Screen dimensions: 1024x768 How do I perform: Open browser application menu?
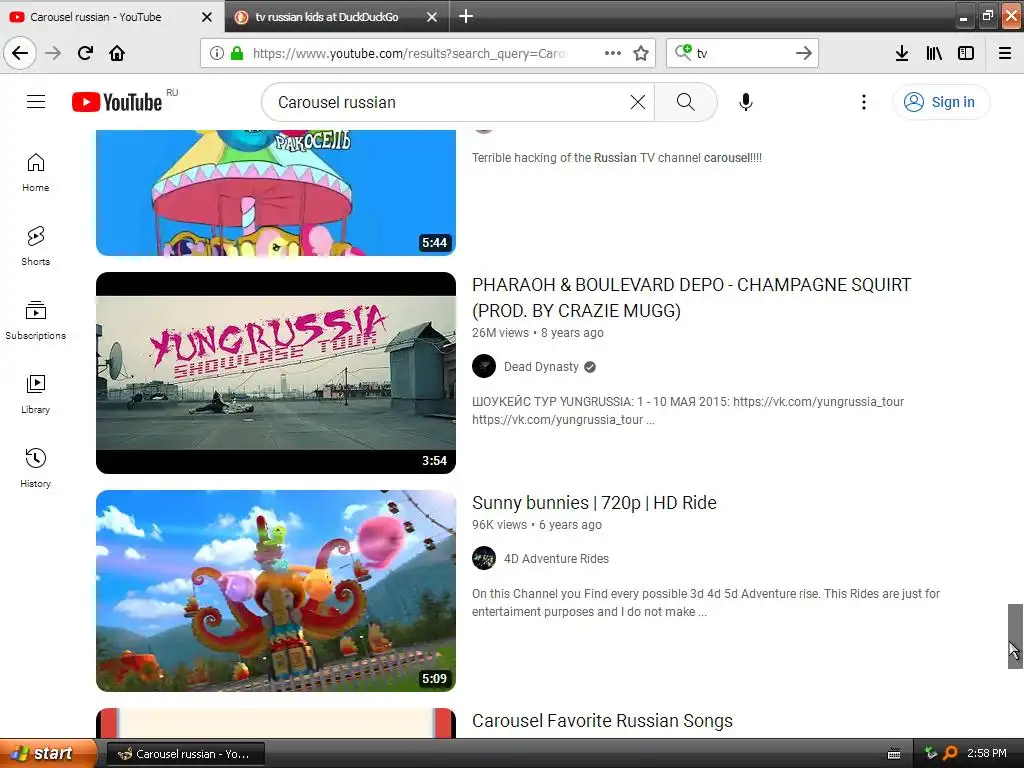(x=1005, y=53)
